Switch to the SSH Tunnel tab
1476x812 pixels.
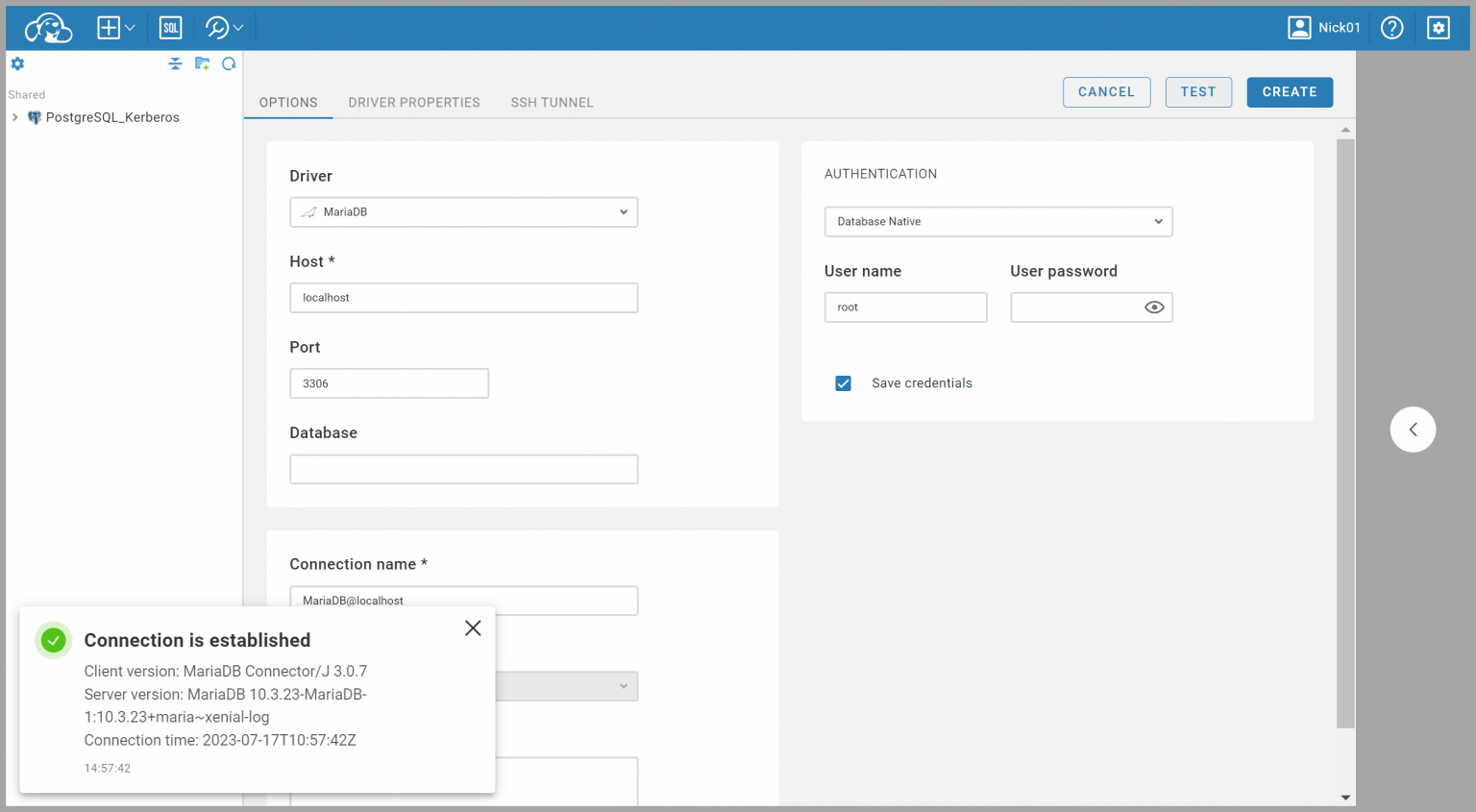[x=552, y=102]
